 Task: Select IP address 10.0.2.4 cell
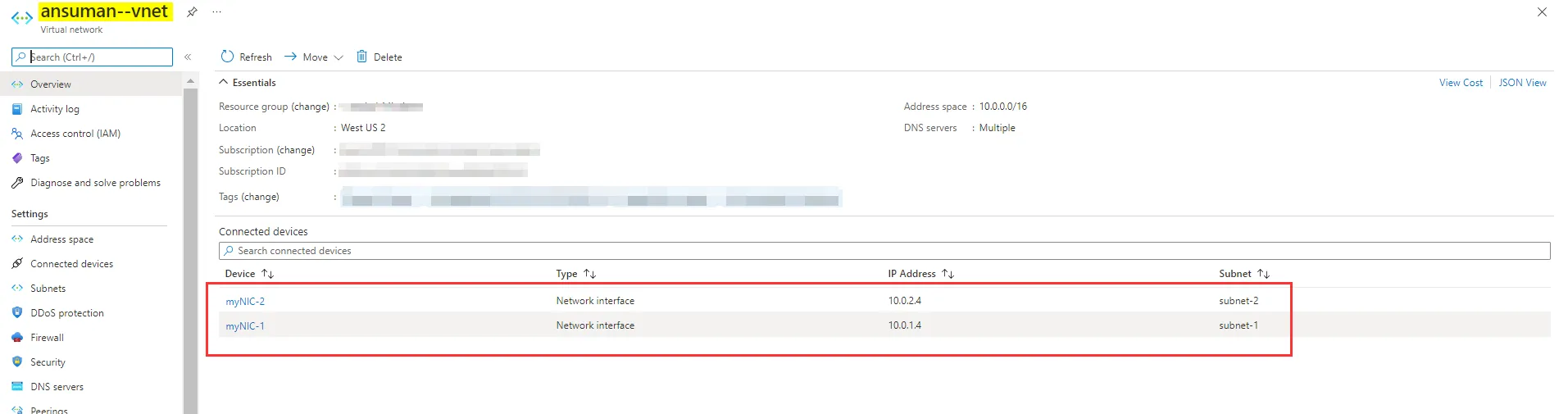click(x=904, y=301)
